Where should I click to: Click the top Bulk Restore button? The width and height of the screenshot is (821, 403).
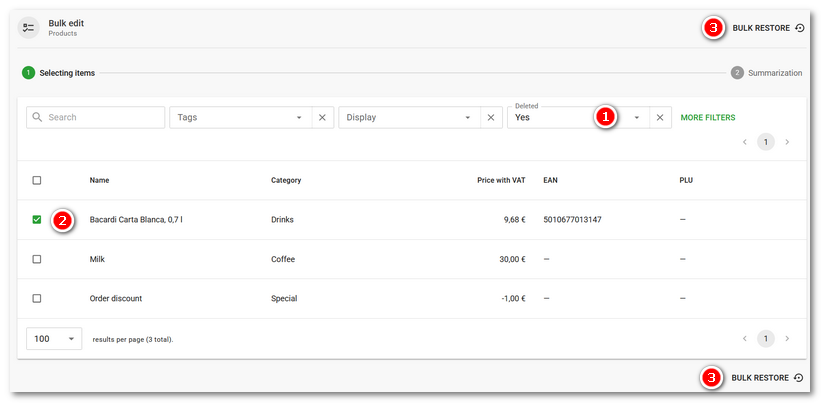point(767,28)
